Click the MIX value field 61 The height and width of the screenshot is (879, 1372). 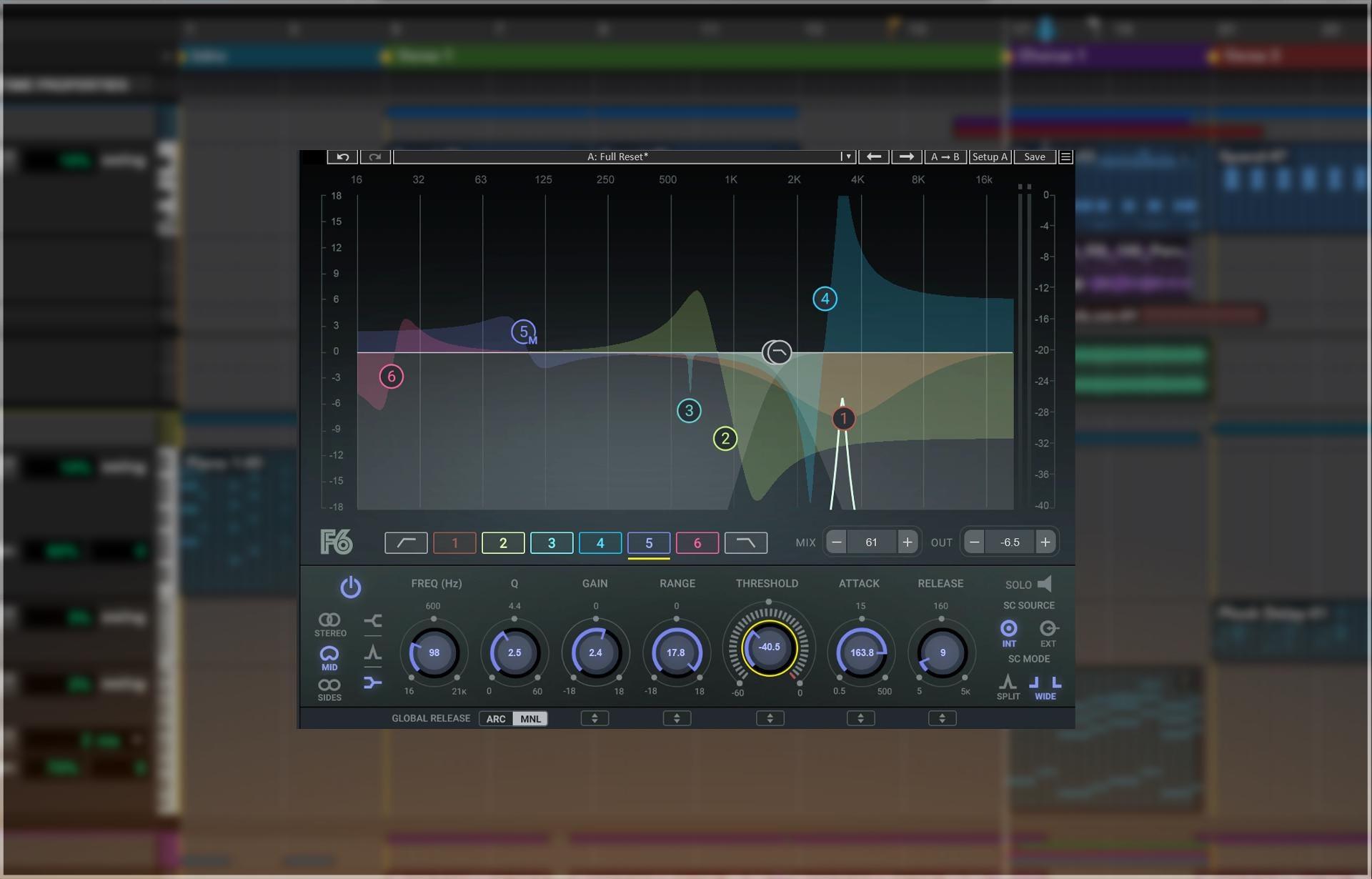point(872,542)
